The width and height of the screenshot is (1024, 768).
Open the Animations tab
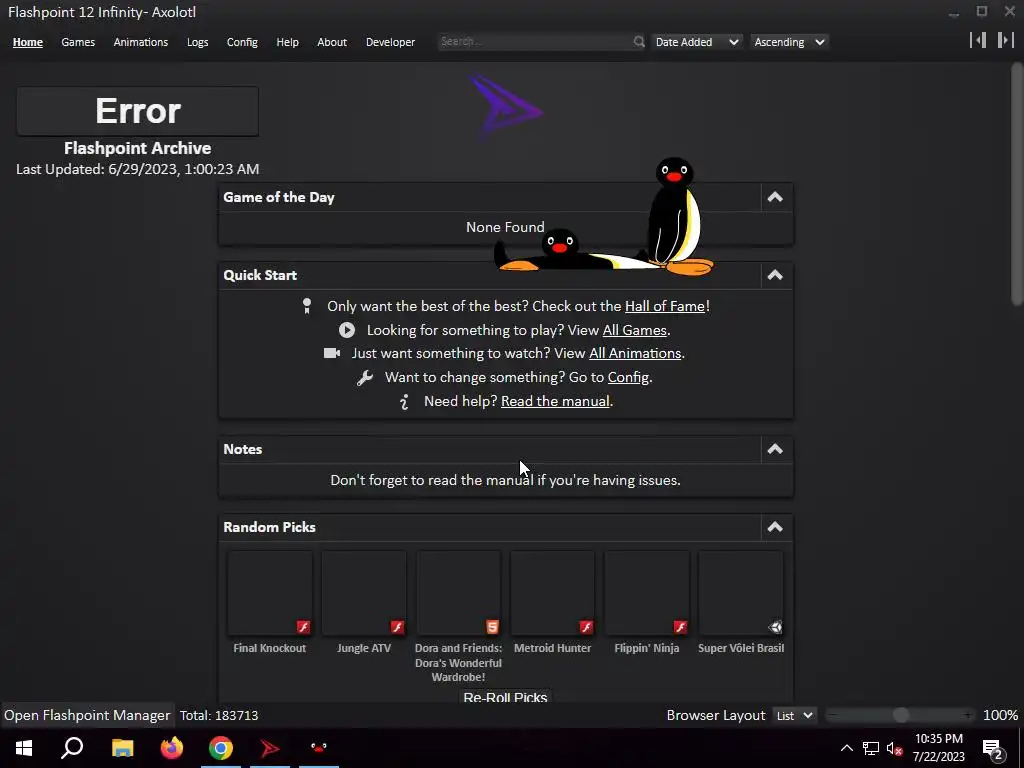[x=140, y=42]
